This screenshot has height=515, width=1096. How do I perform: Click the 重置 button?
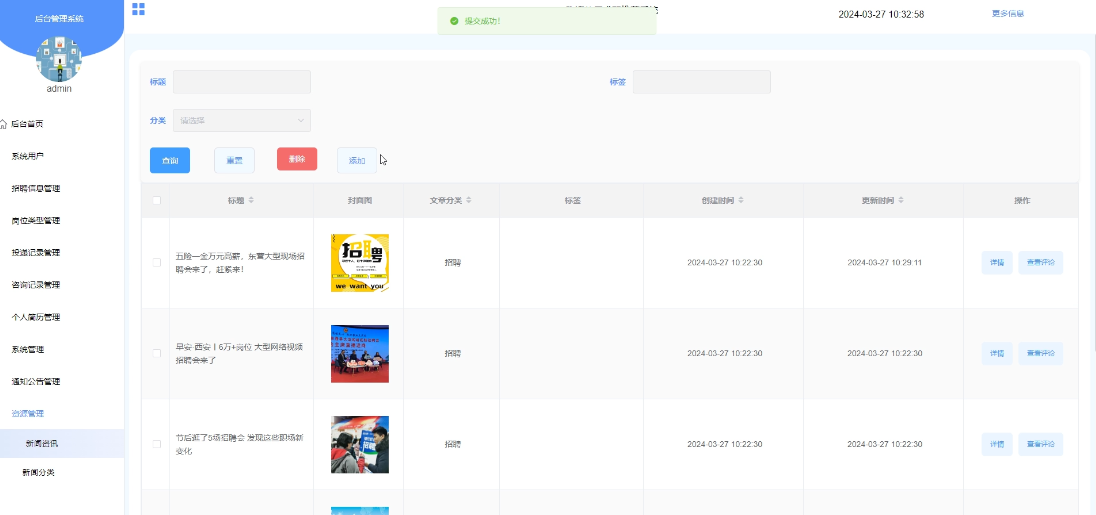(x=234, y=160)
